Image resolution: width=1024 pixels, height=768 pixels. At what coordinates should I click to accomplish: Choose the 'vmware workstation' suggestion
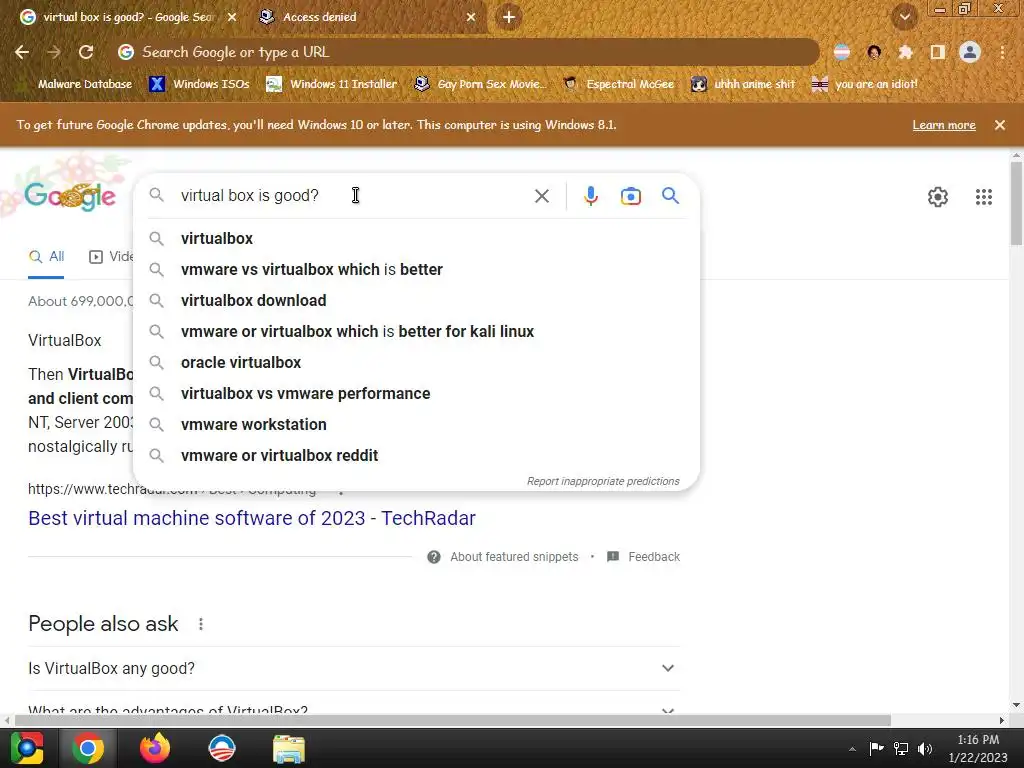click(x=416, y=424)
